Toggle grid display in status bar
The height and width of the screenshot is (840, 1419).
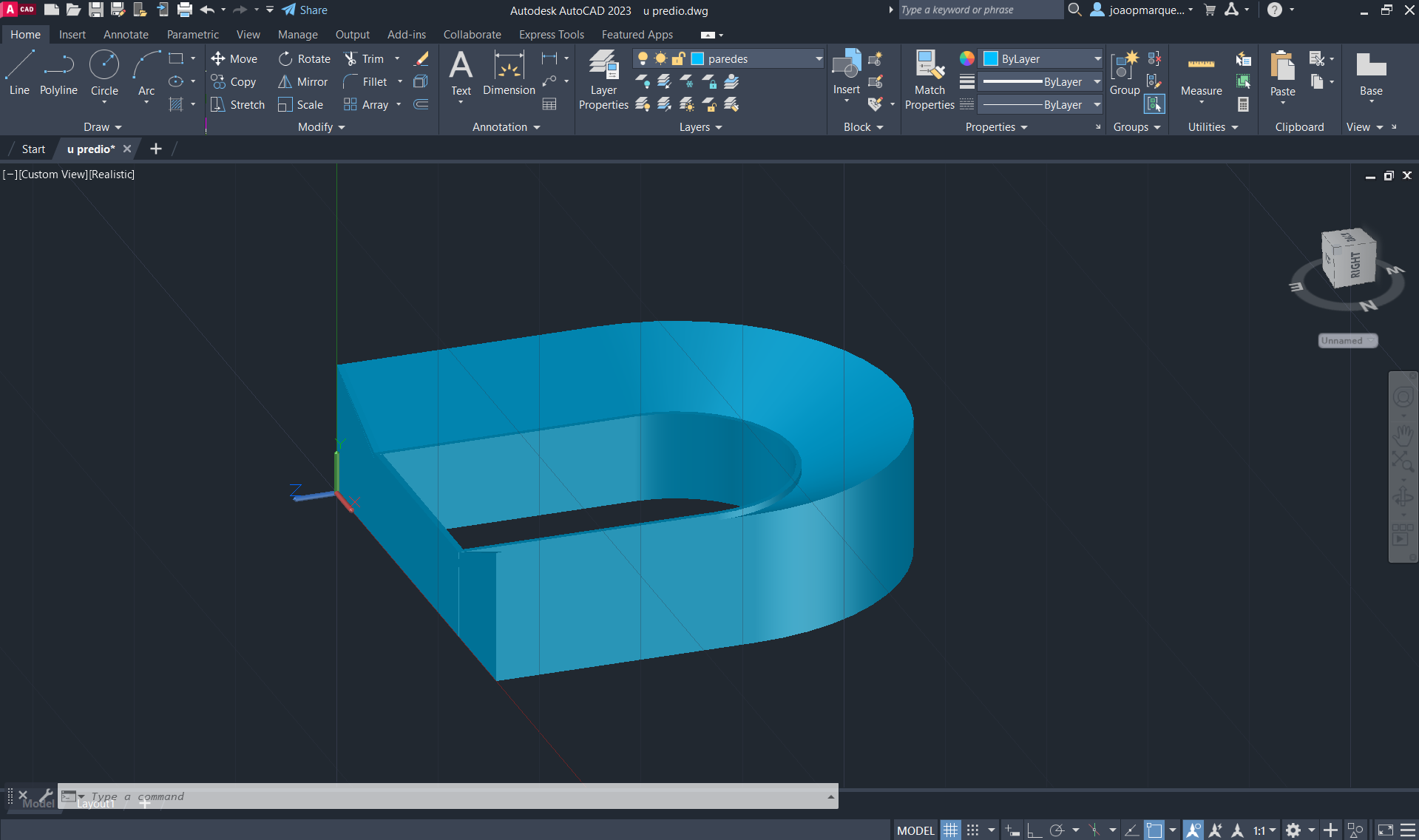[x=950, y=830]
